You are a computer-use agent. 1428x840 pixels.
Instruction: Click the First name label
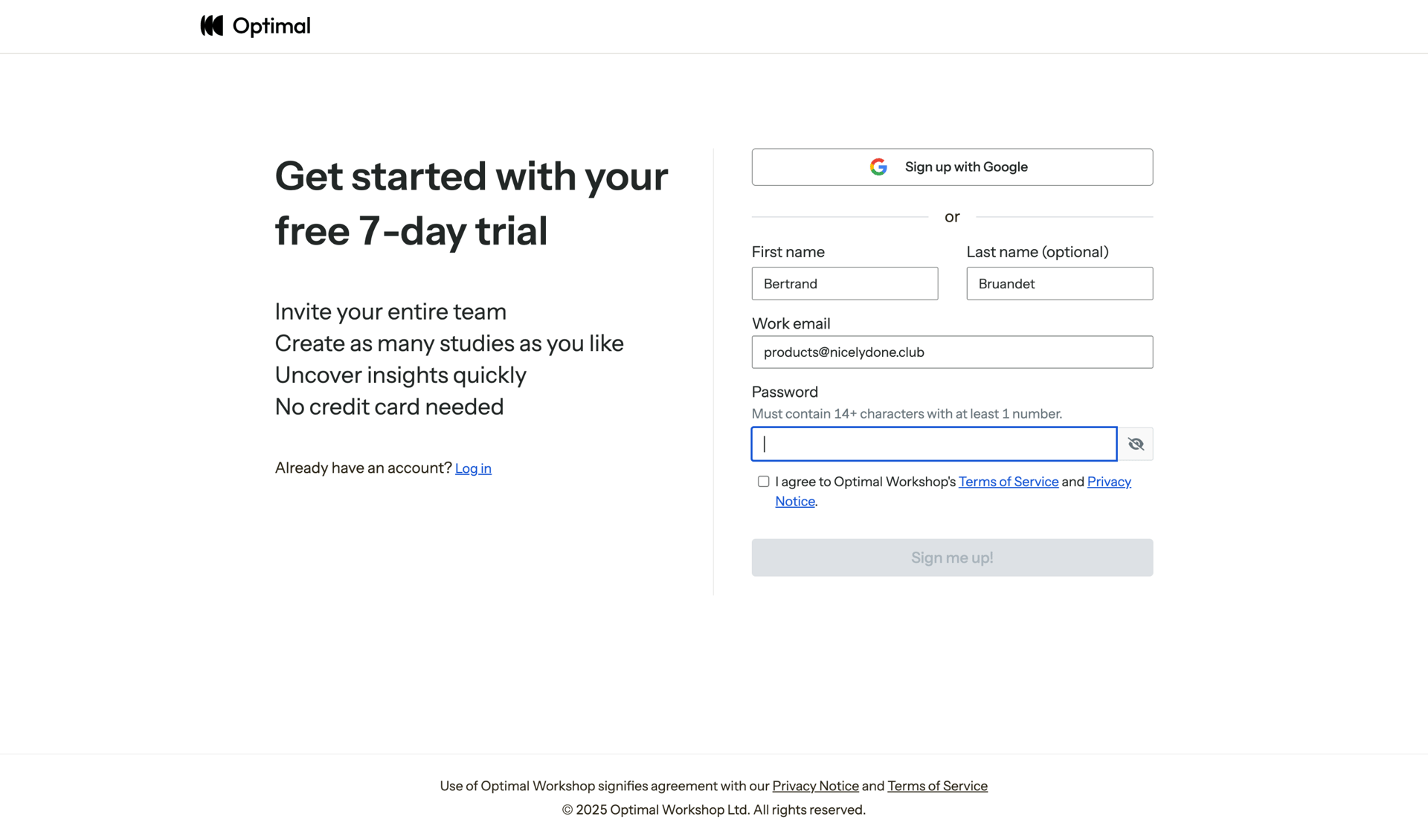click(x=788, y=252)
